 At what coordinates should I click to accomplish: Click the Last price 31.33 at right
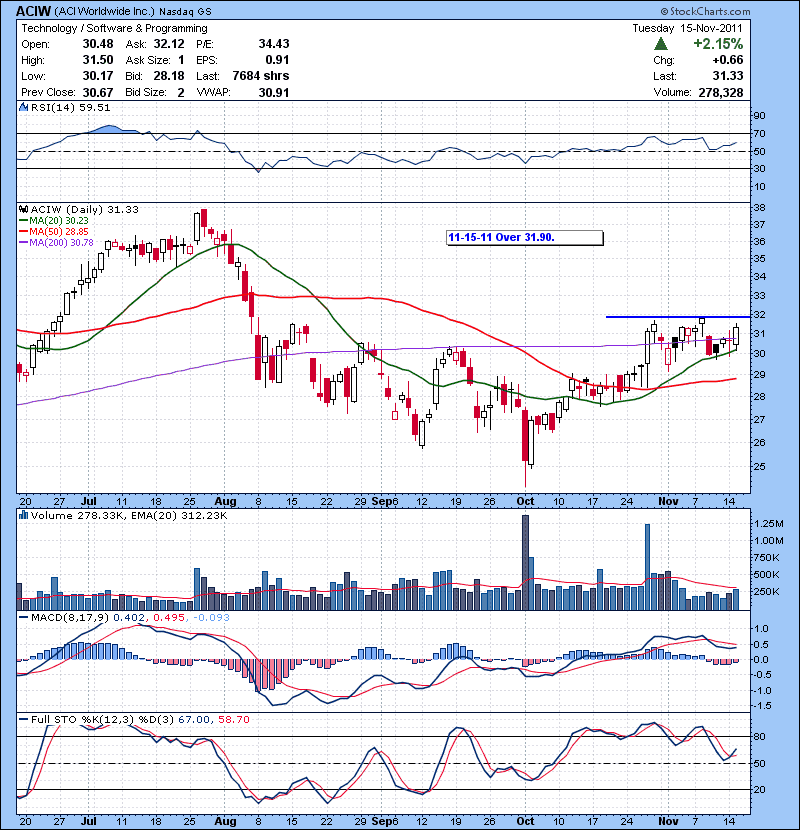coord(727,76)
